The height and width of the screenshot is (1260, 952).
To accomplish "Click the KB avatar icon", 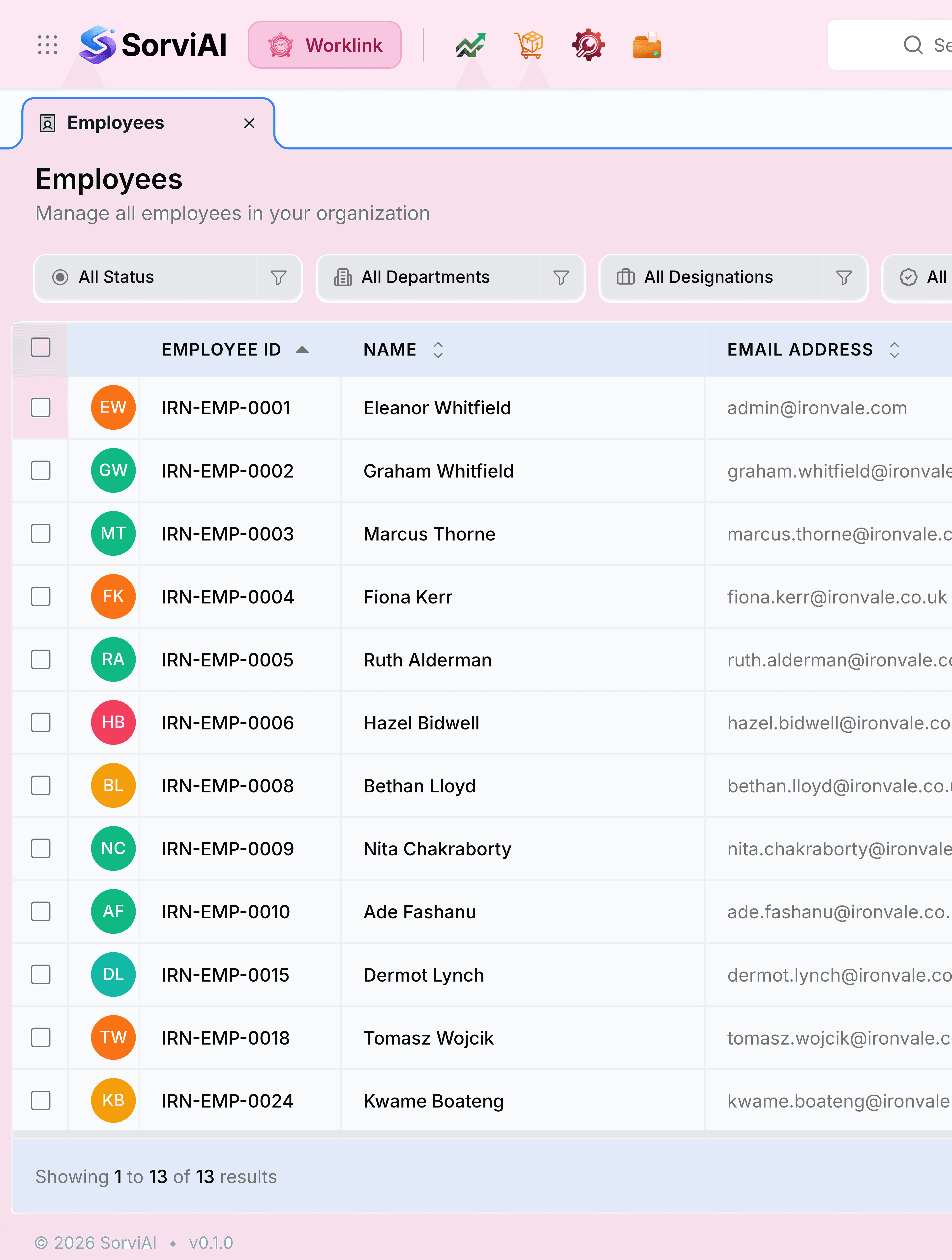I will [x=113, y=1101].
